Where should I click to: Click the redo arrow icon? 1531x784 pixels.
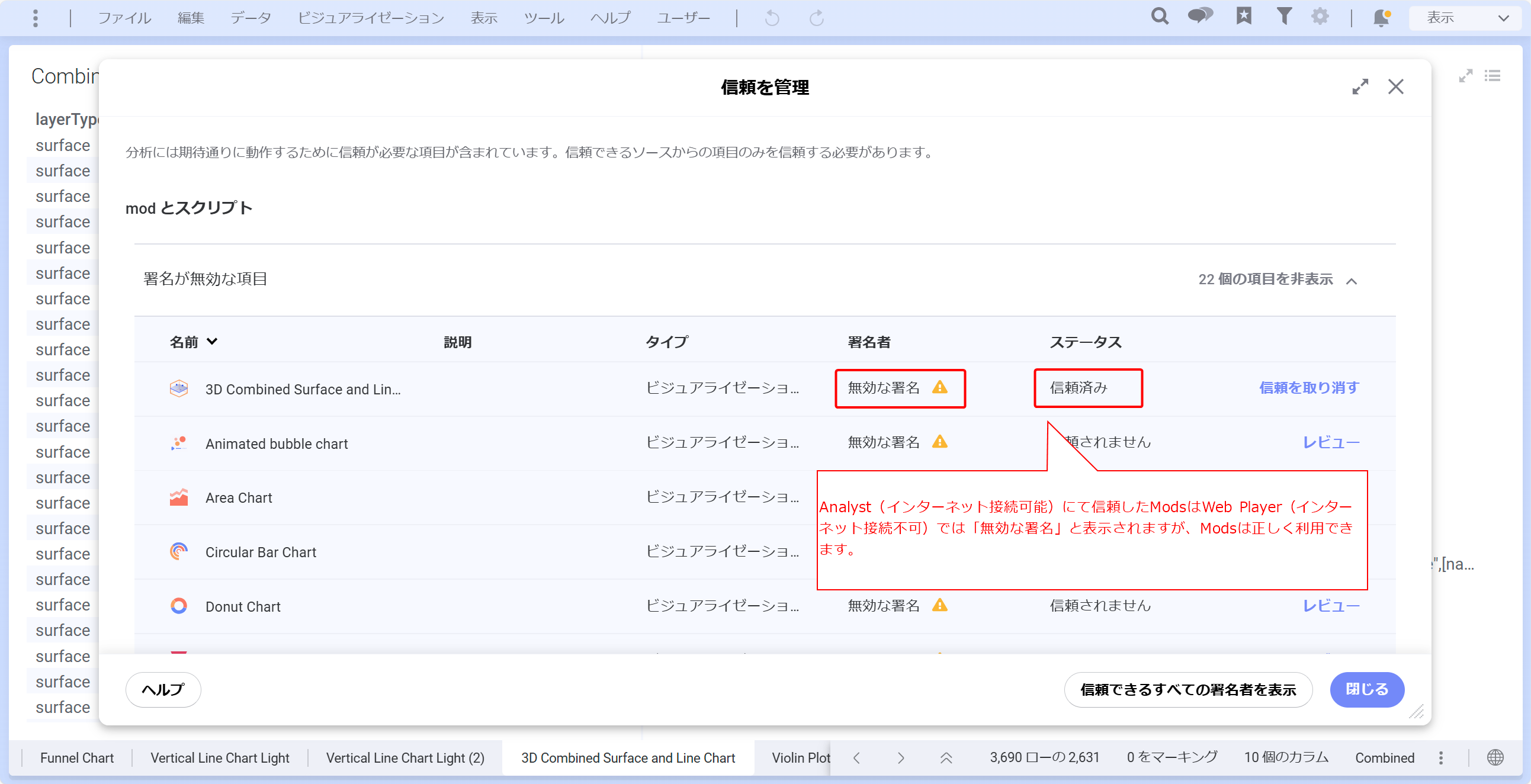point(817,18)
